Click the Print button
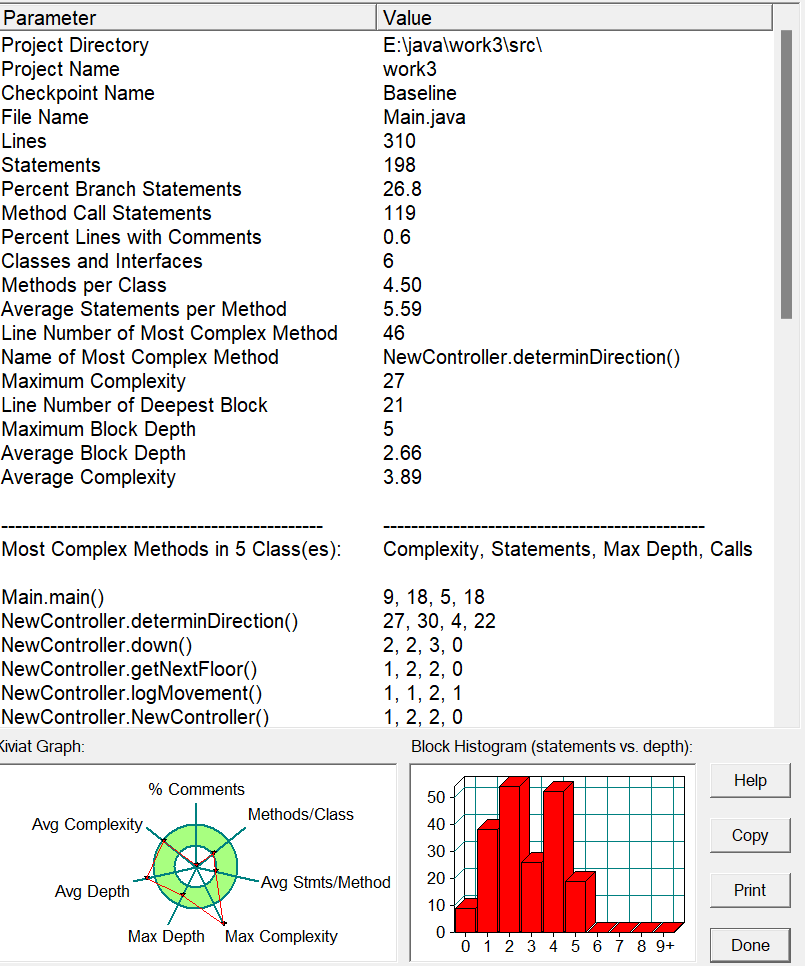805x966 pixels. click(x=750, y=890)
